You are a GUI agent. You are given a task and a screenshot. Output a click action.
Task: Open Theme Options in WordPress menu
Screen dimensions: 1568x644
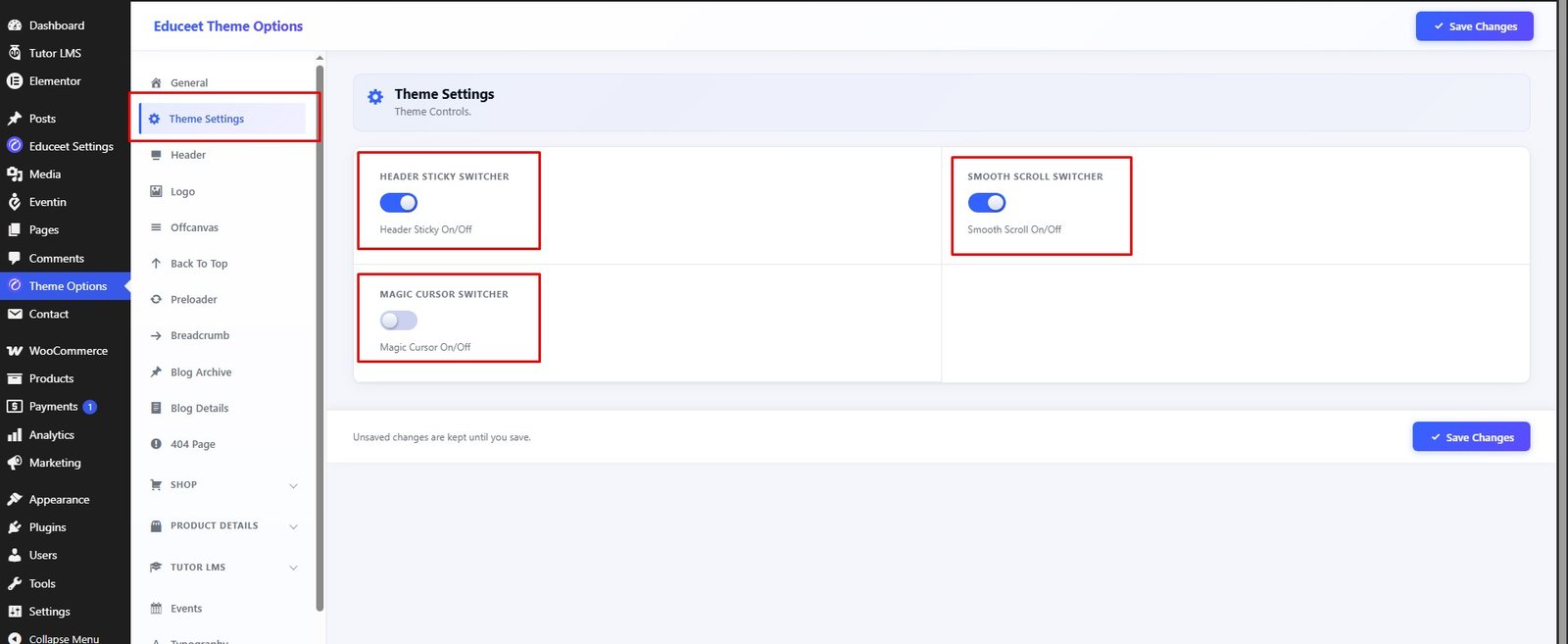pos(65,286)
